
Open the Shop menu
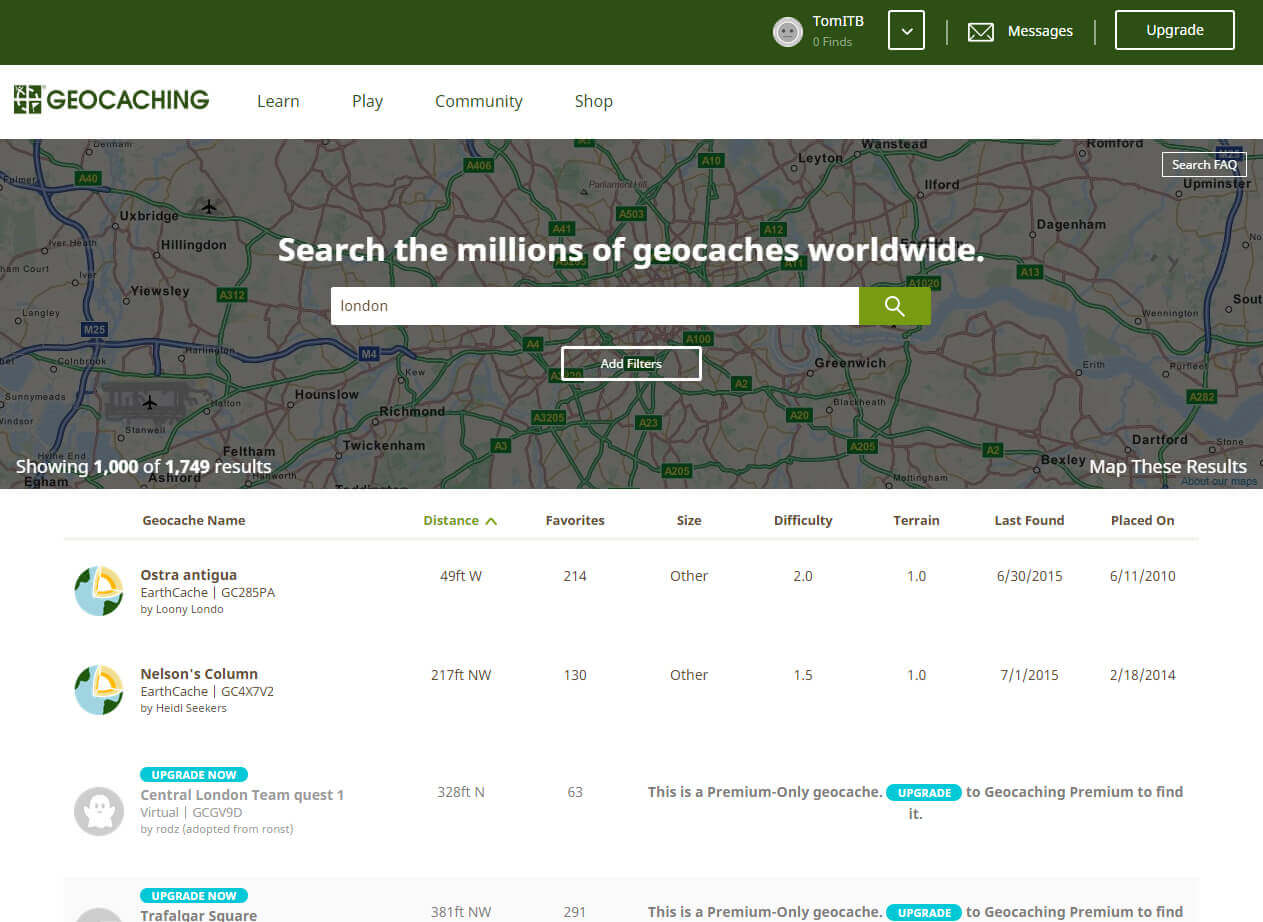pyautogui.click(x=593, y=101)
